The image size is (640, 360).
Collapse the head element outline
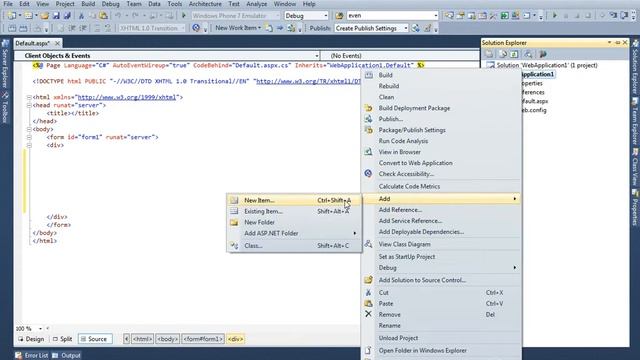29,105
